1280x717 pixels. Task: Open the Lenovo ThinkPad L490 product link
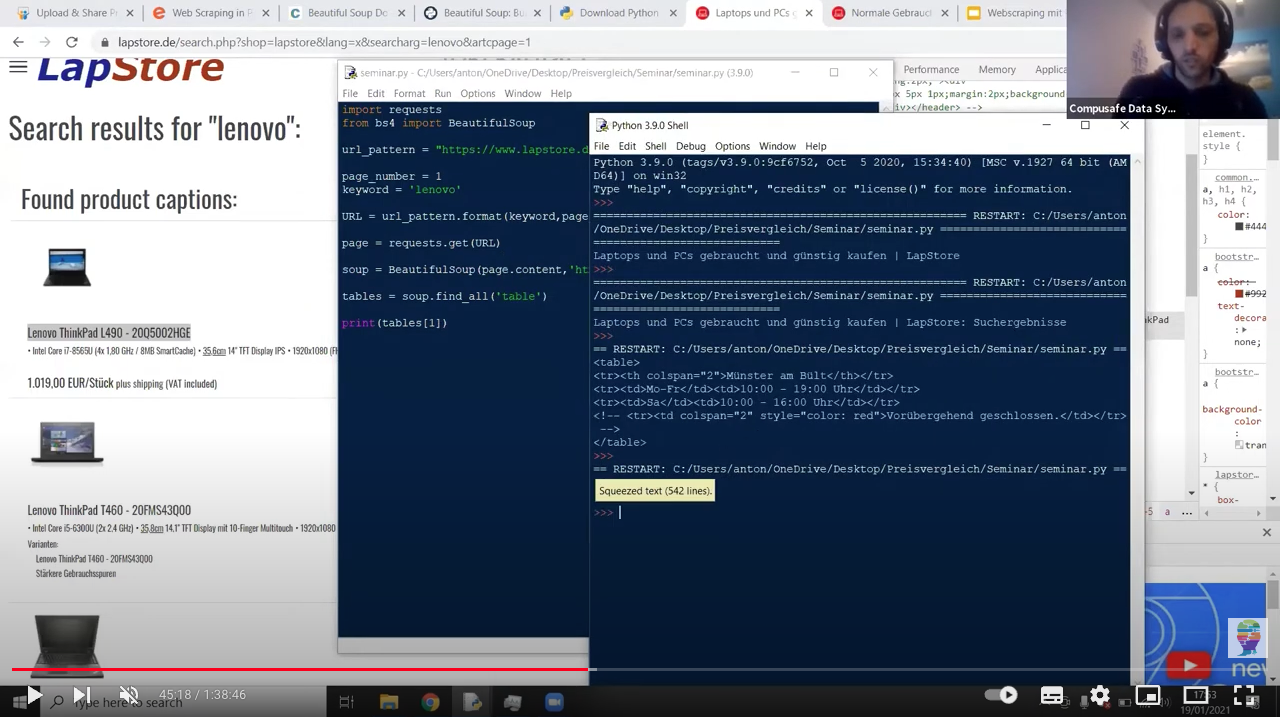pyautogui.click(x=108, y=333)
